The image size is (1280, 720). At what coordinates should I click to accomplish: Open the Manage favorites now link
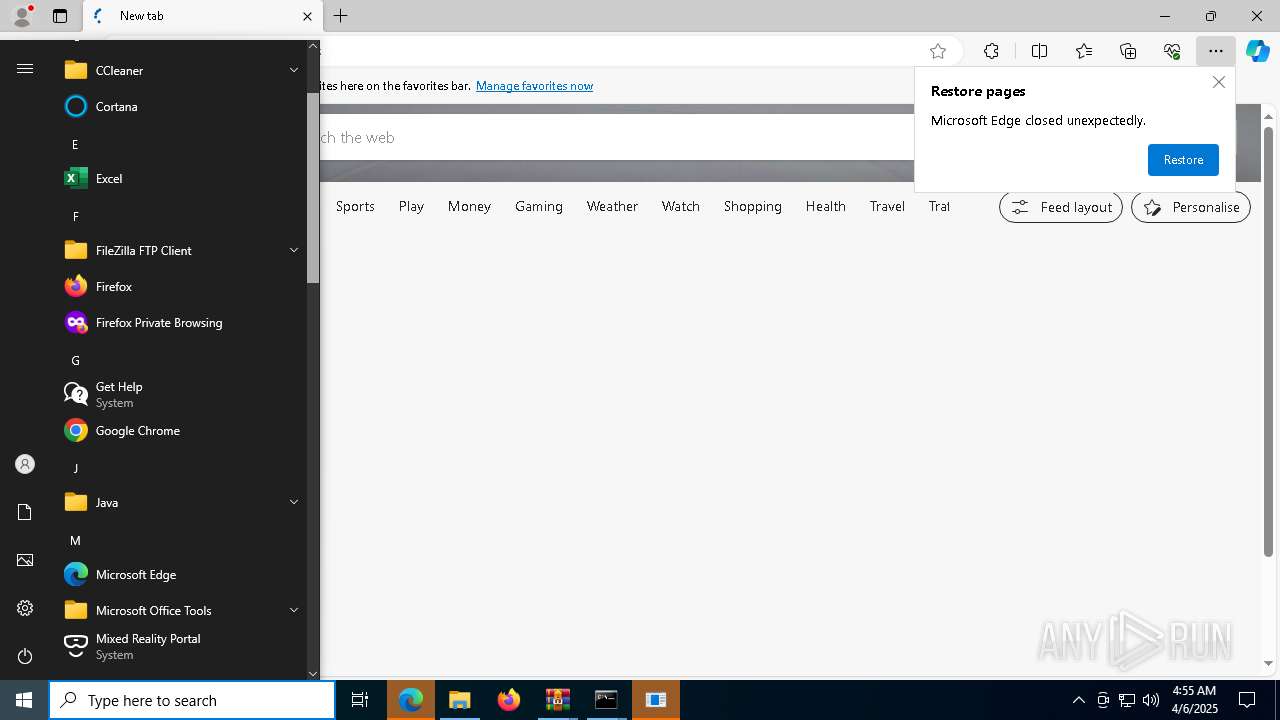click(x=534, y=86)
